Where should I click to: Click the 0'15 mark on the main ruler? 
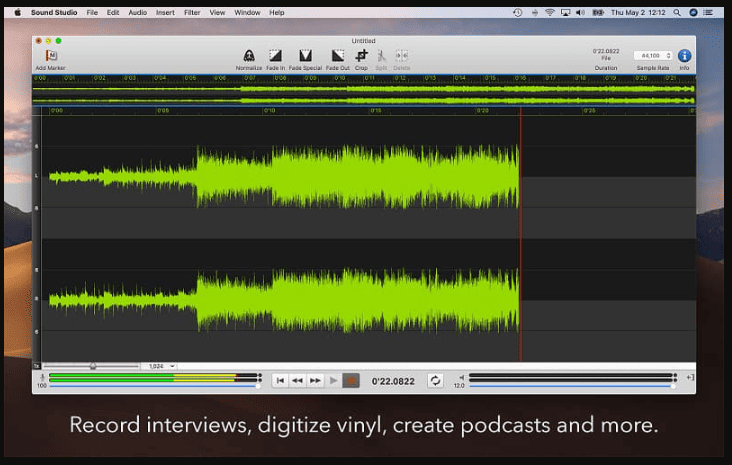376,111
